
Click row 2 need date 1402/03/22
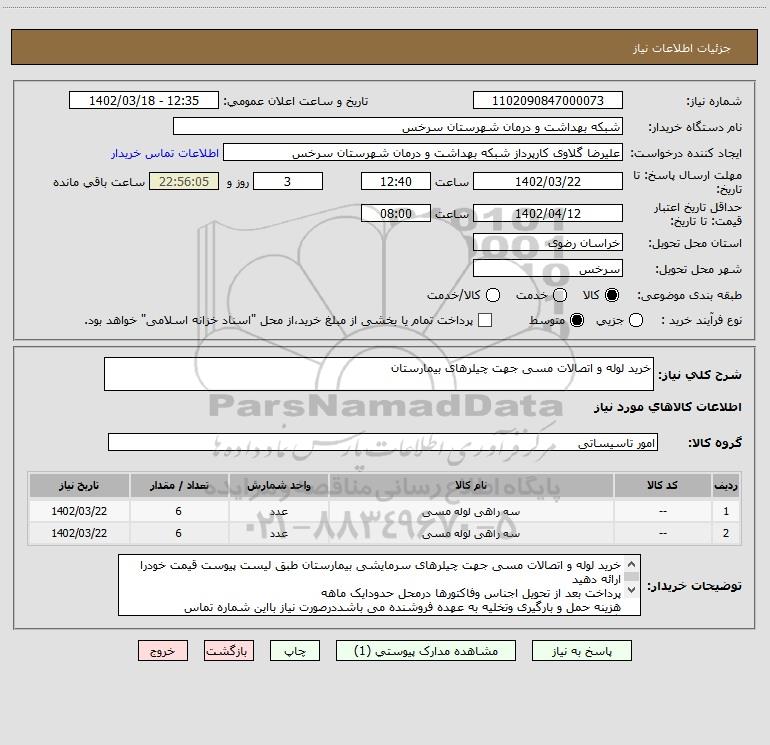pyautogui.click(x=79, y=533)
